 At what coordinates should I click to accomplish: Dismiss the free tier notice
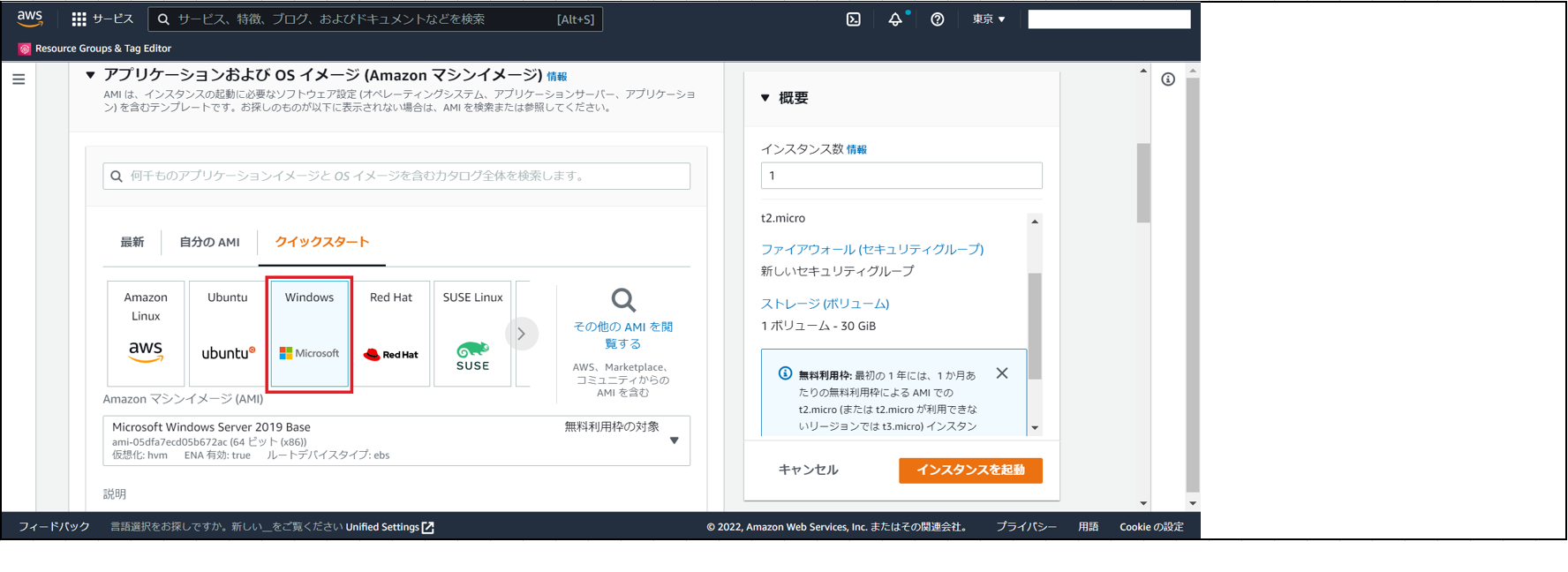click(1002, 373)
